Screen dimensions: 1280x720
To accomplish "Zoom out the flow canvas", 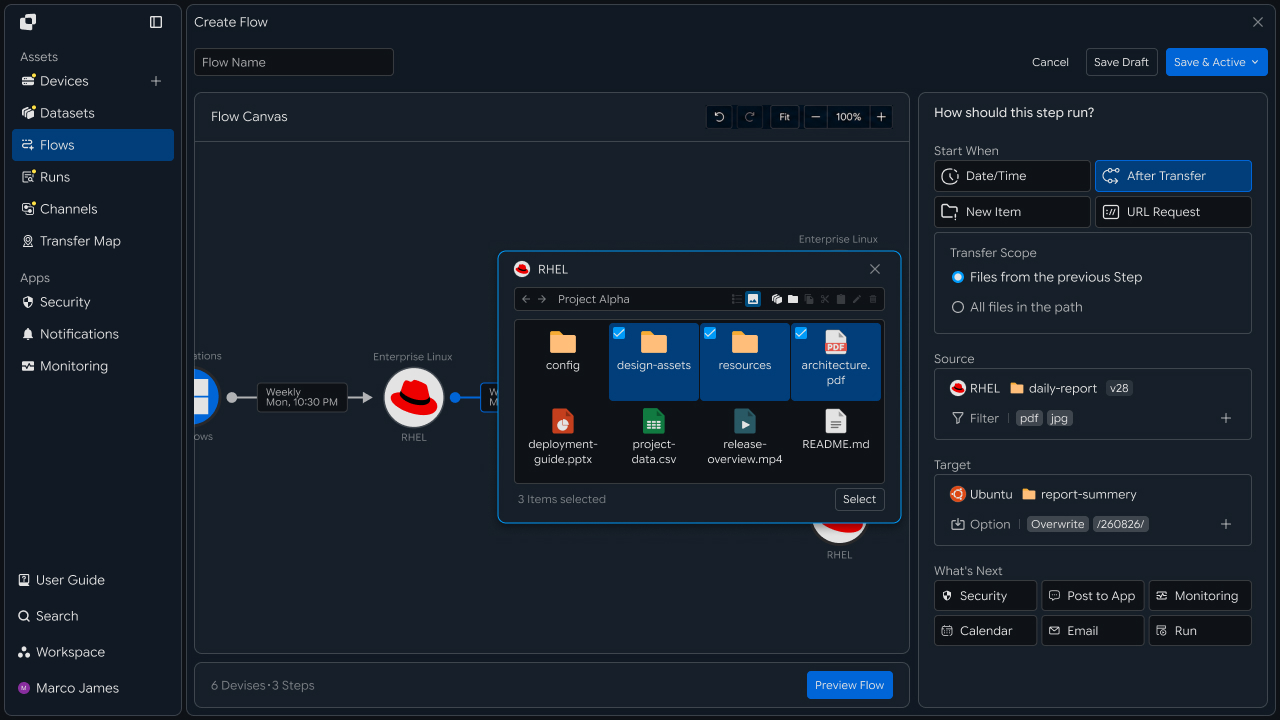I will 816,117.
